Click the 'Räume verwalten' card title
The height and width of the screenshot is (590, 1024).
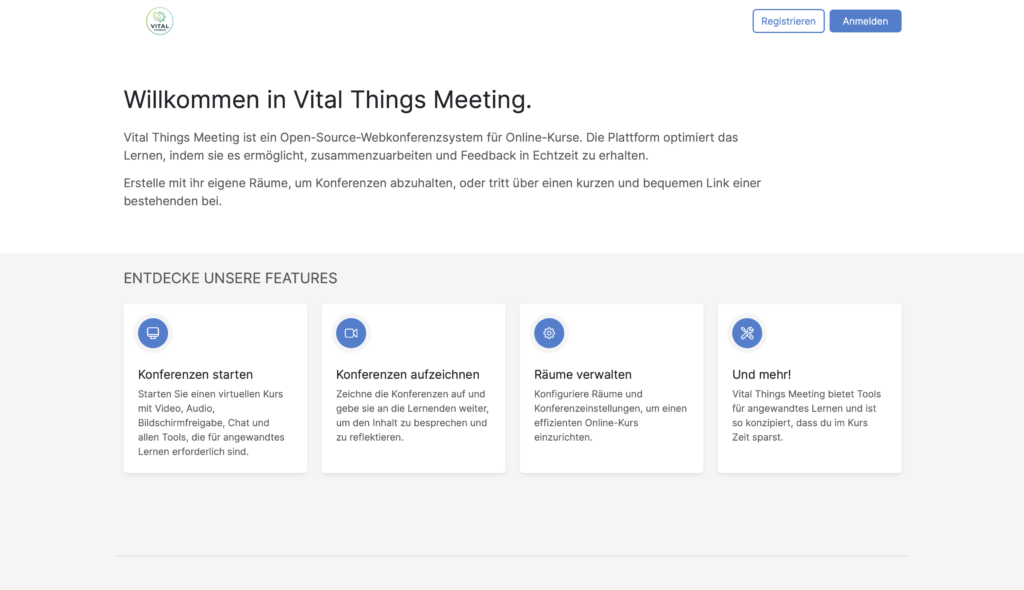583,375
